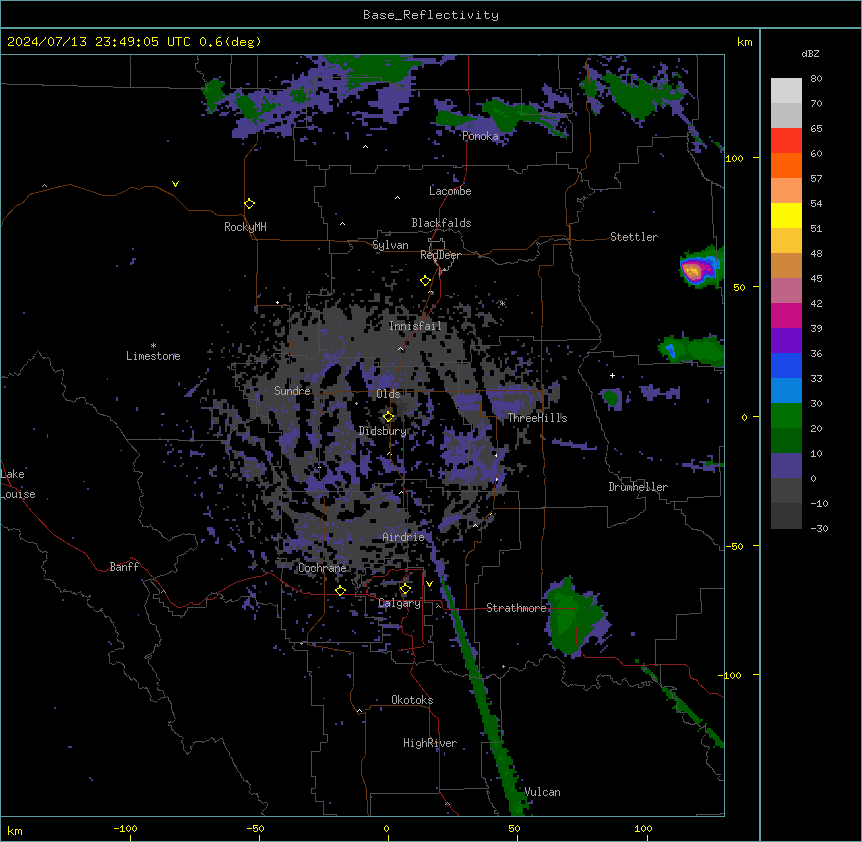Click the yellow diamond marker south of RedDeer
This screenshot has width=862, height=842.
[426, 281]
